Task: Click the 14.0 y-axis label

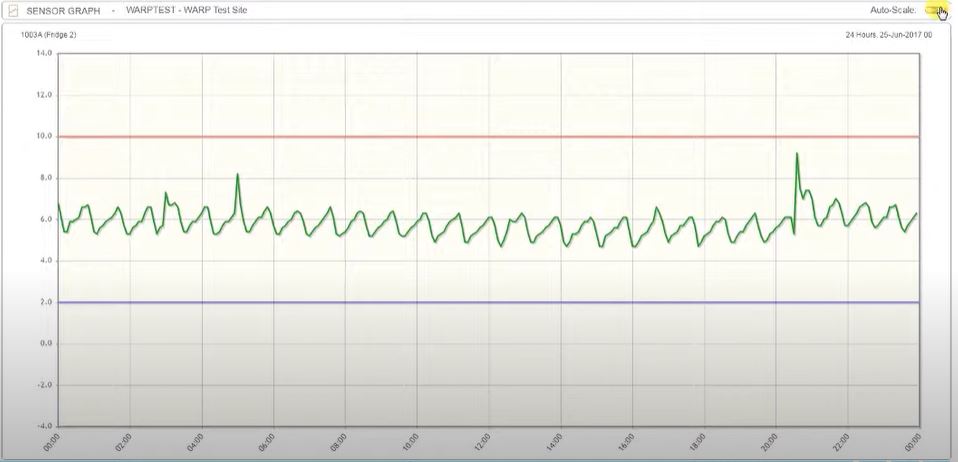Action: (x=44, y=53)
